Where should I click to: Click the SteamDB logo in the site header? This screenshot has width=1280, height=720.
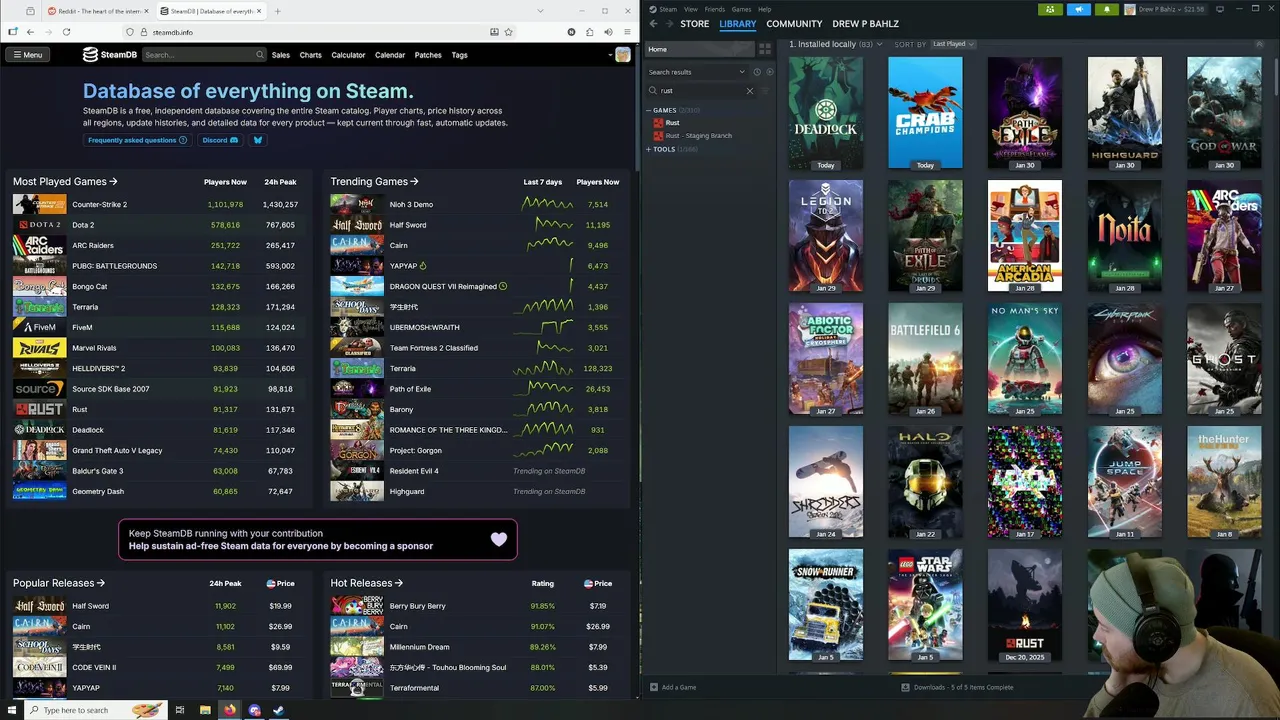coord(110,55)
